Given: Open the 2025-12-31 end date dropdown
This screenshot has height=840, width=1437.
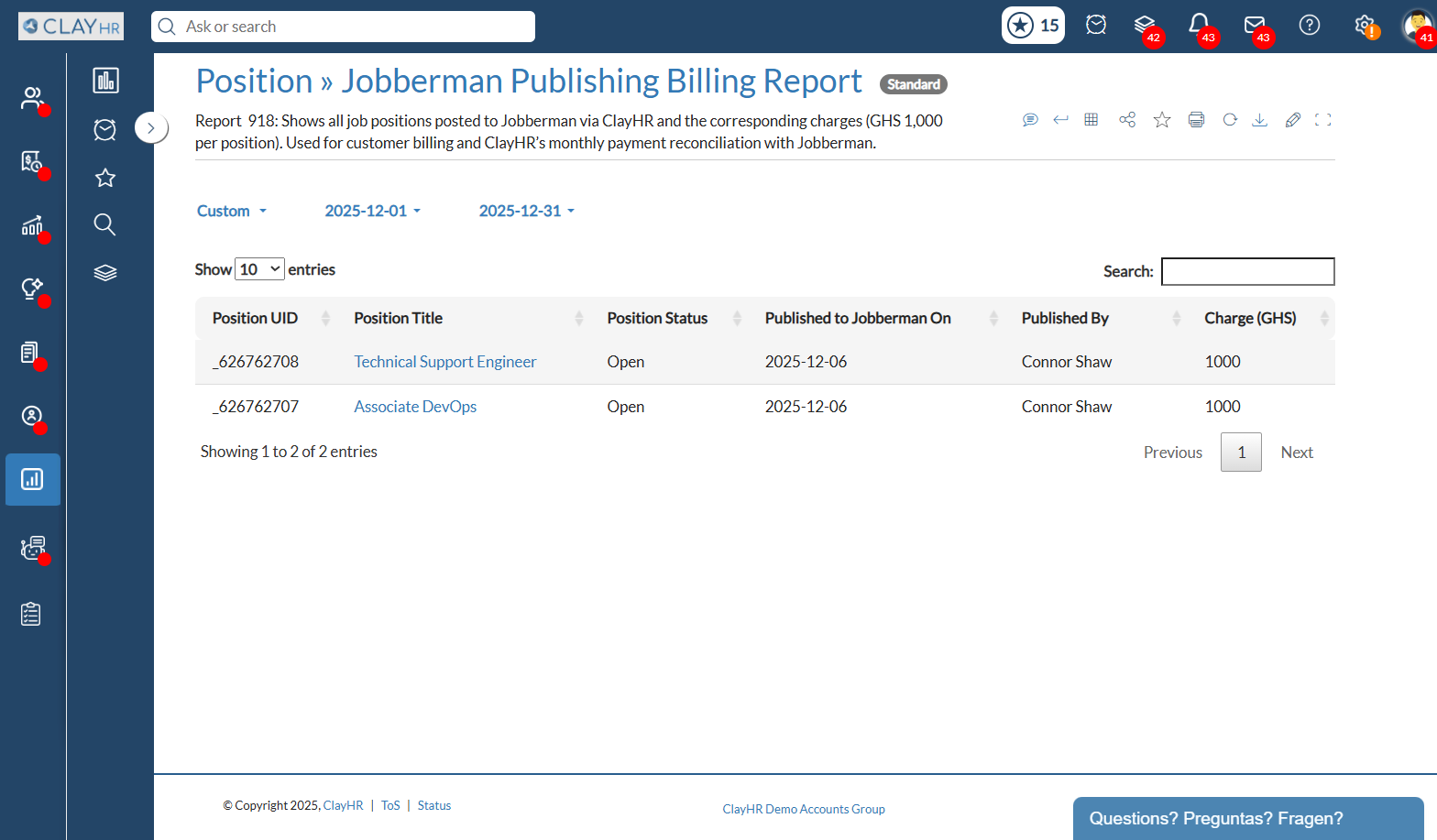Looking at the screenshot, I should tap(527, 211).
